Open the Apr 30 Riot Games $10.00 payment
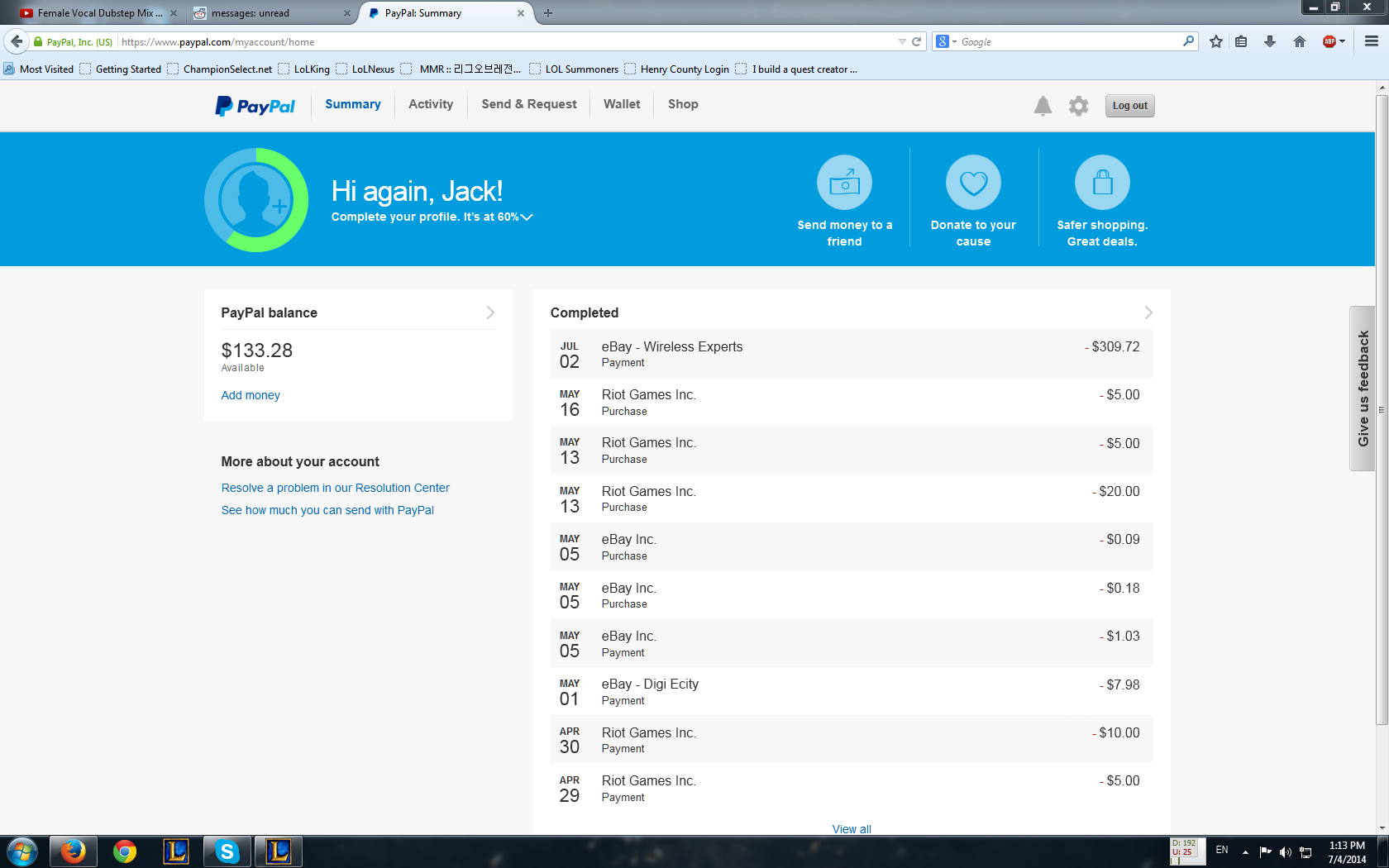Viewport: 1389px width, 868px height. 852,739
